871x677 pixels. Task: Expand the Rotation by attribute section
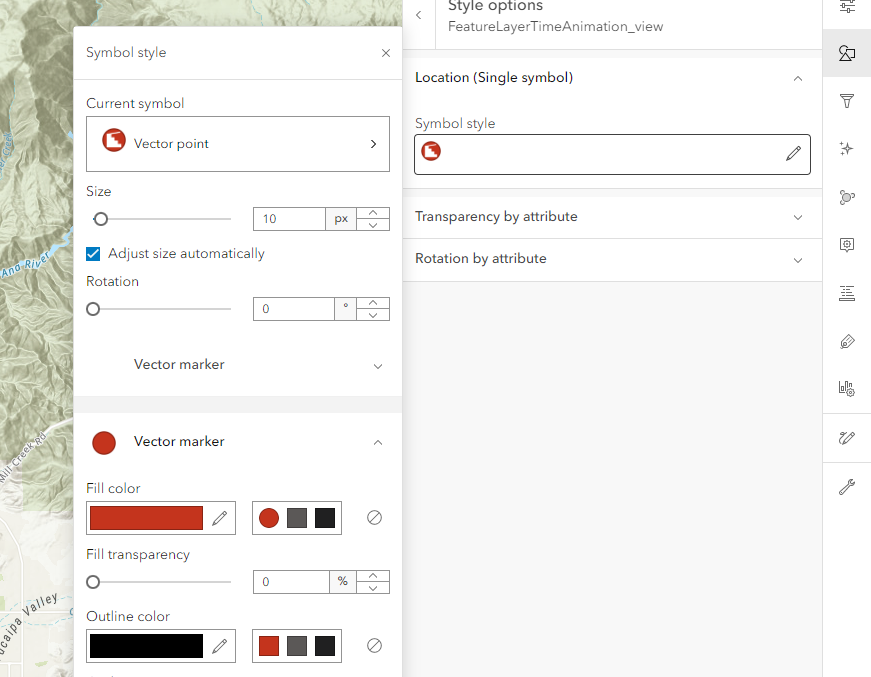click(x=797, y=258)
